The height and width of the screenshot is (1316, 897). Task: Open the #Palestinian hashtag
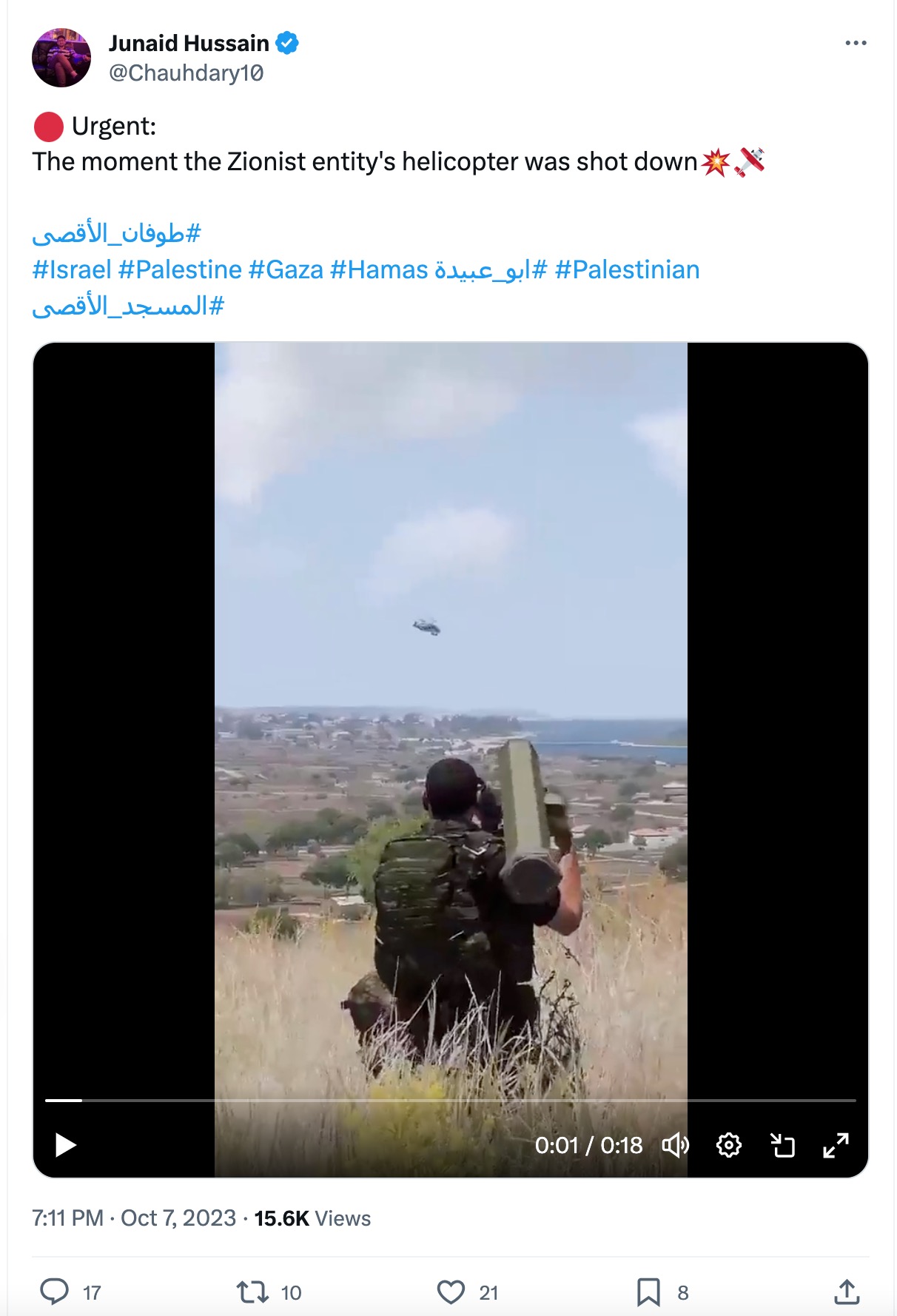click(627, 269)
